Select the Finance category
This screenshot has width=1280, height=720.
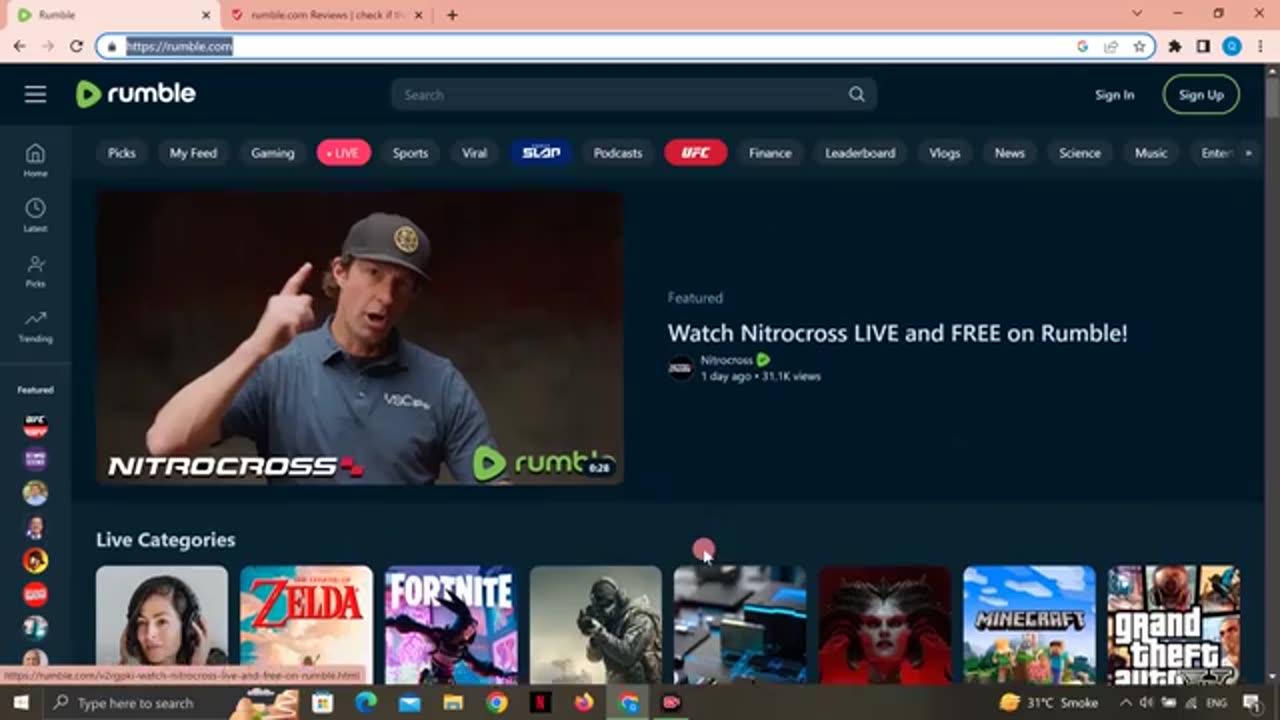pos(770,153)
